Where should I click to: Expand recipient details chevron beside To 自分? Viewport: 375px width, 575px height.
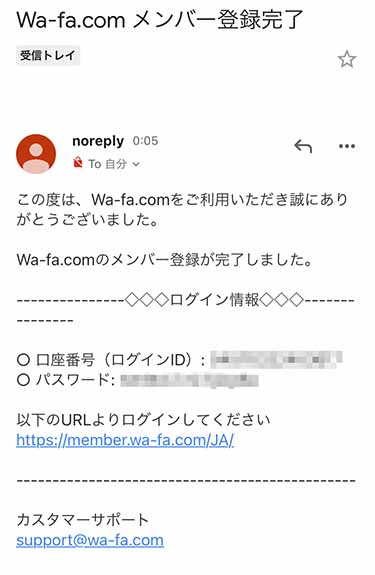136,164
